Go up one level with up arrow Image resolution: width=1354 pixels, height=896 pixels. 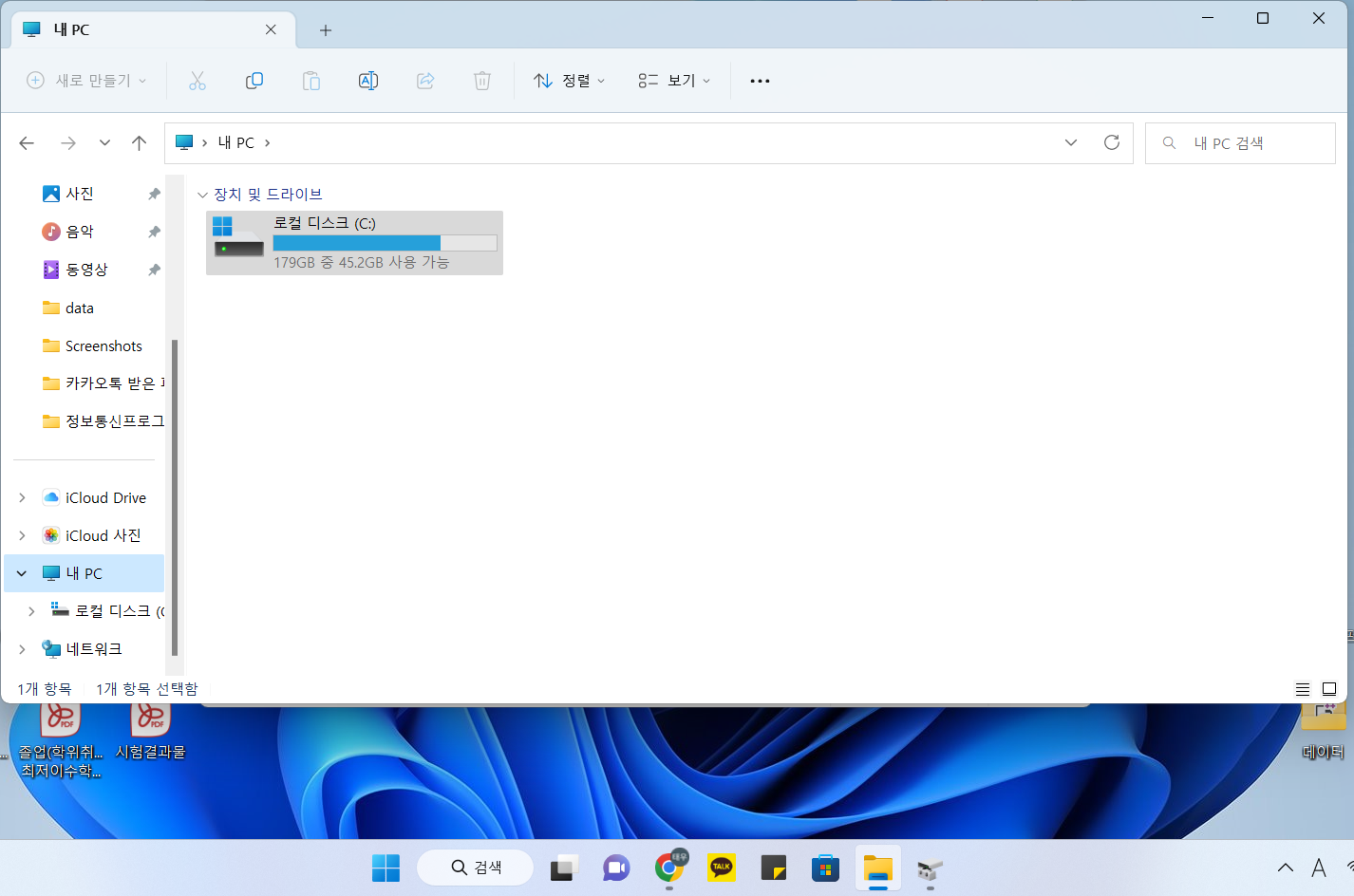[140, 143]
